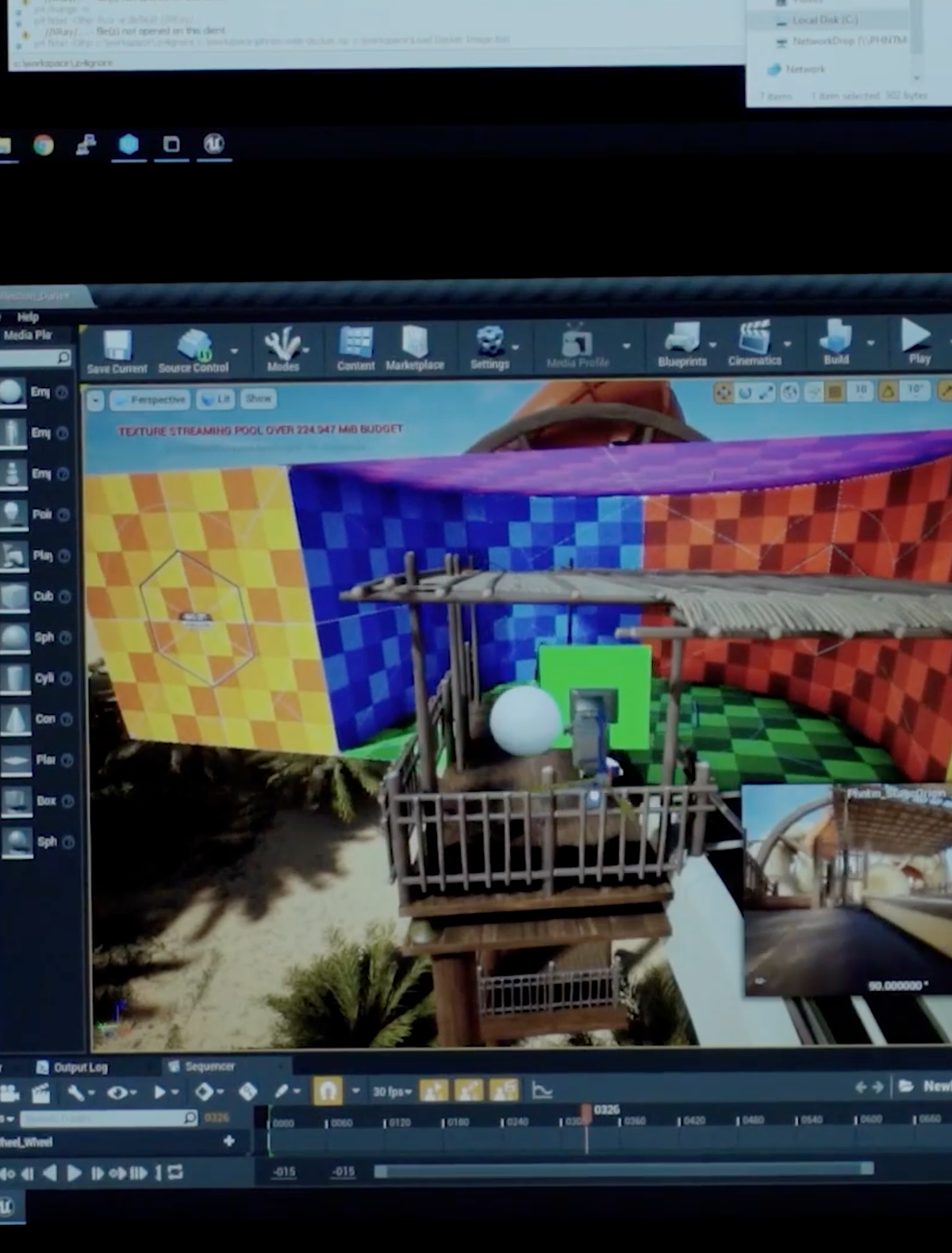
Task: Open Chrome from the taskbar
Action: tap(44, 145)
